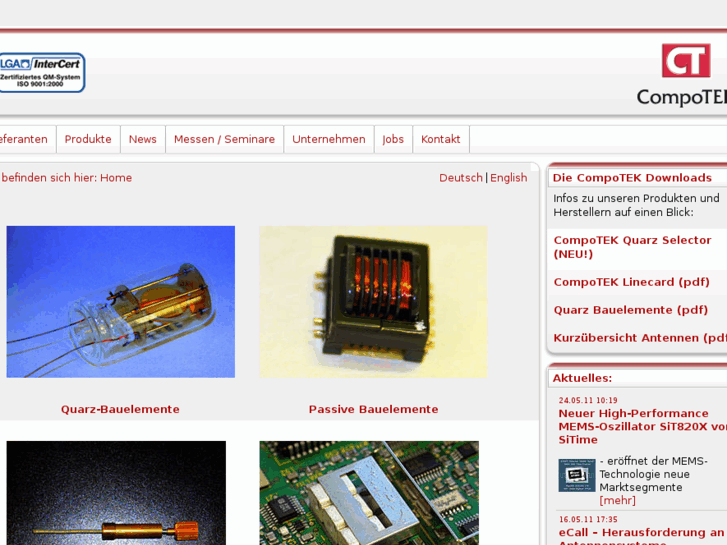Click the green circuit board image

click(369, 493)
